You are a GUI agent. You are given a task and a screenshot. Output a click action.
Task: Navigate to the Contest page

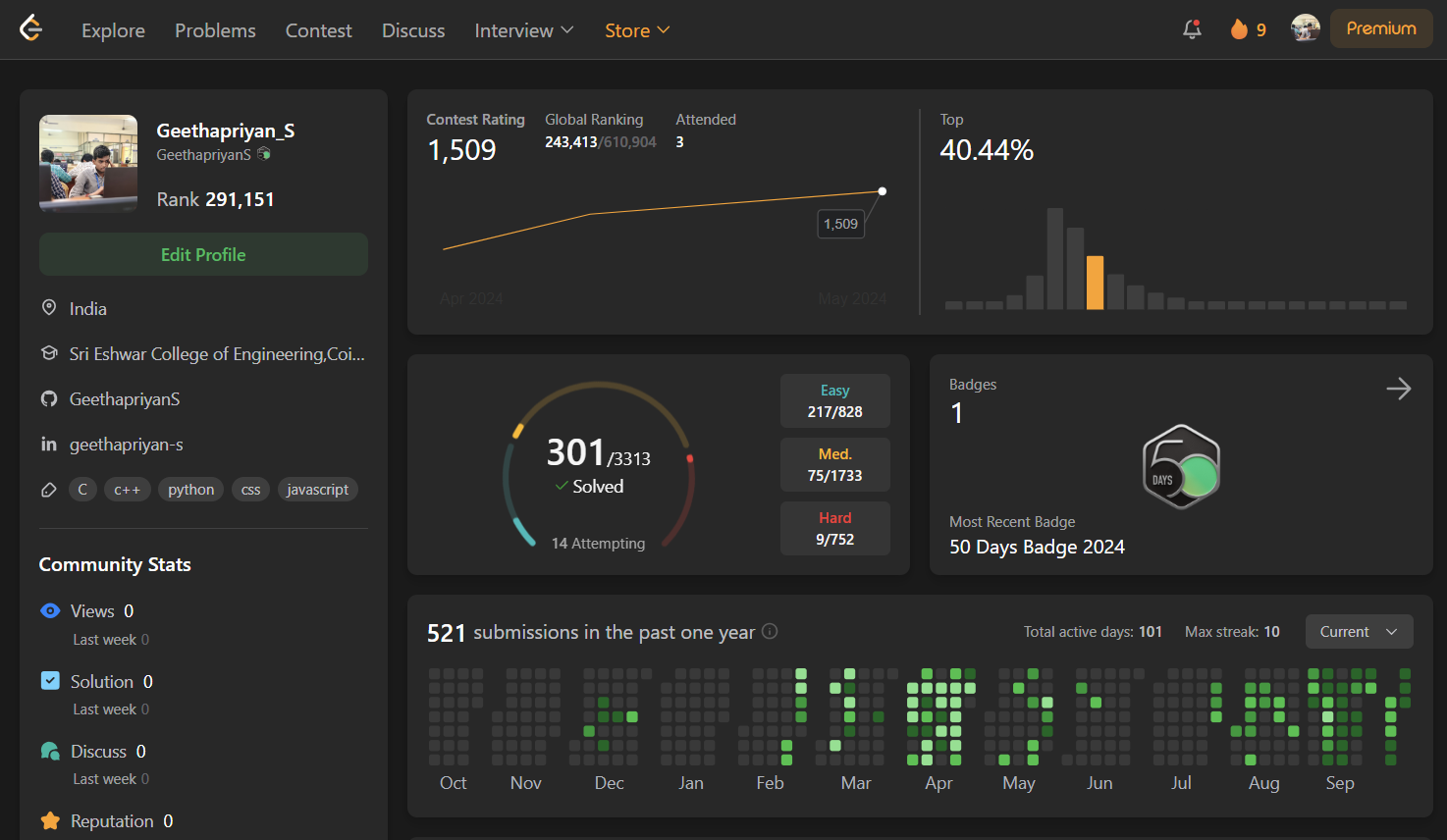pos(318,30)
